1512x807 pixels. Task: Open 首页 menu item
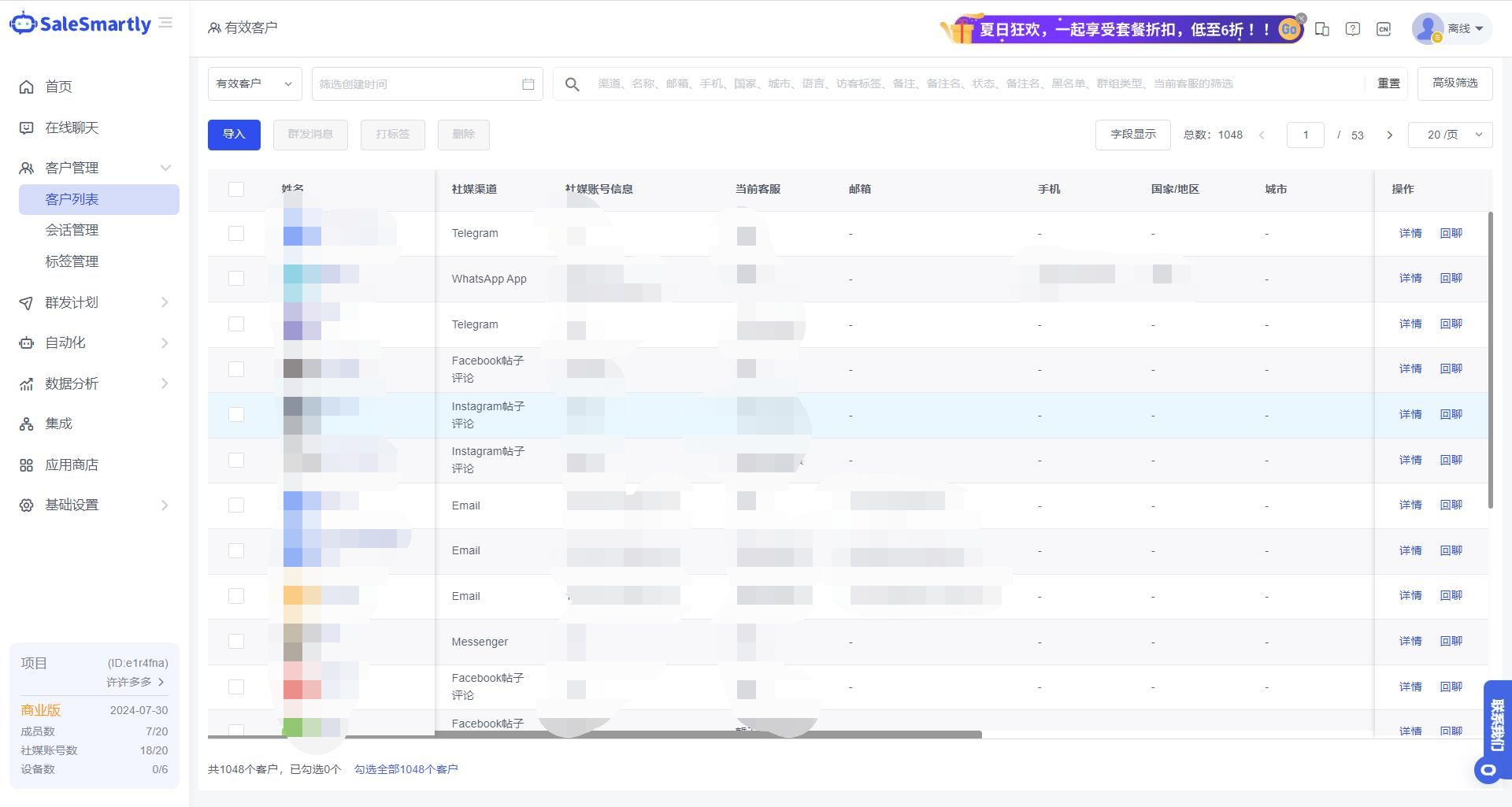point(58,87)
